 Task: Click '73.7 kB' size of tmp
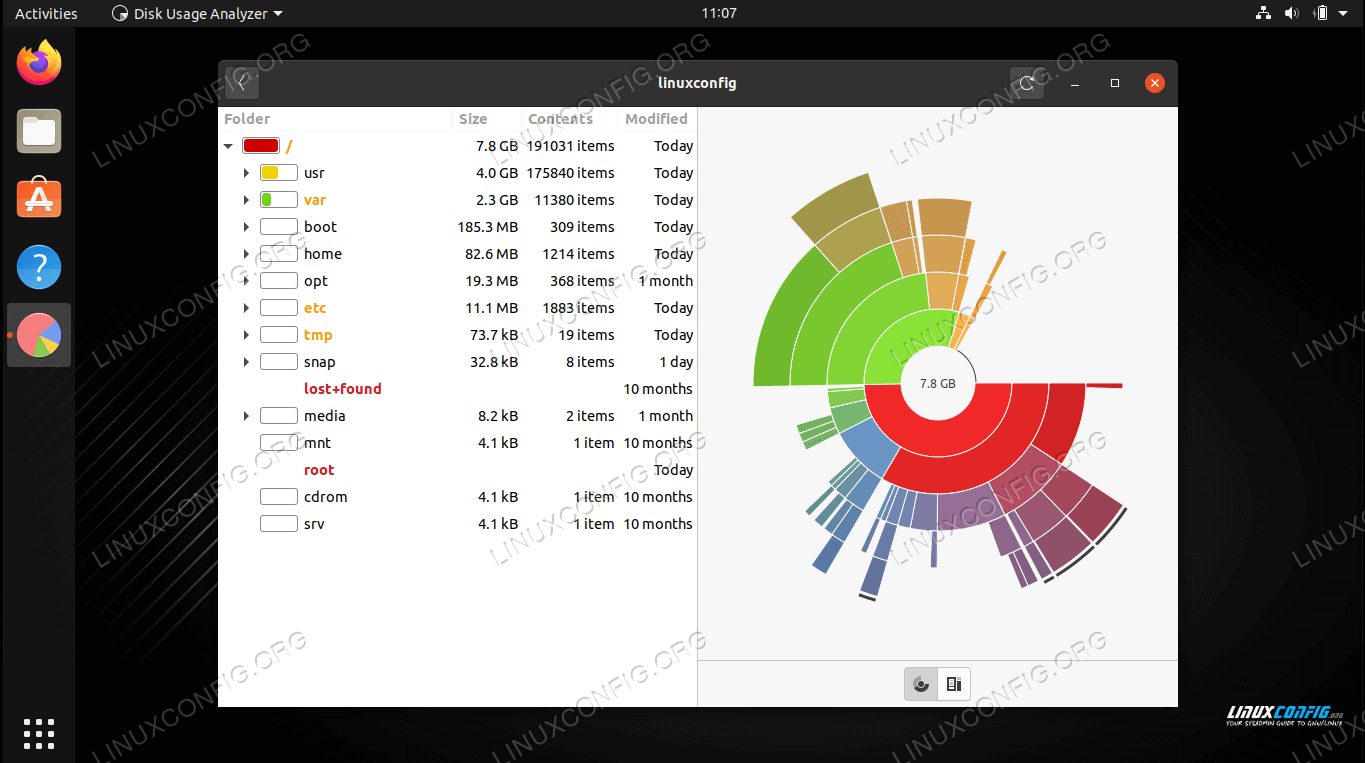click(494, 335)
